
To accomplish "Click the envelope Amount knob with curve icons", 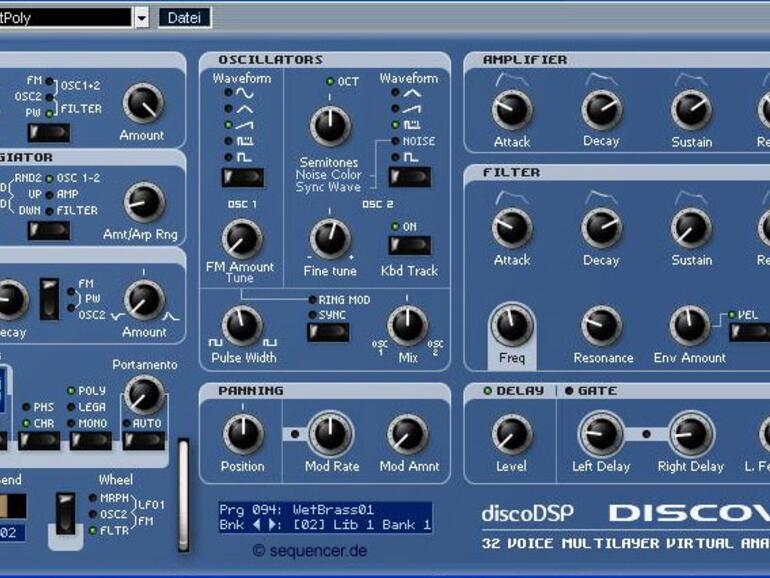I will 144,300.
